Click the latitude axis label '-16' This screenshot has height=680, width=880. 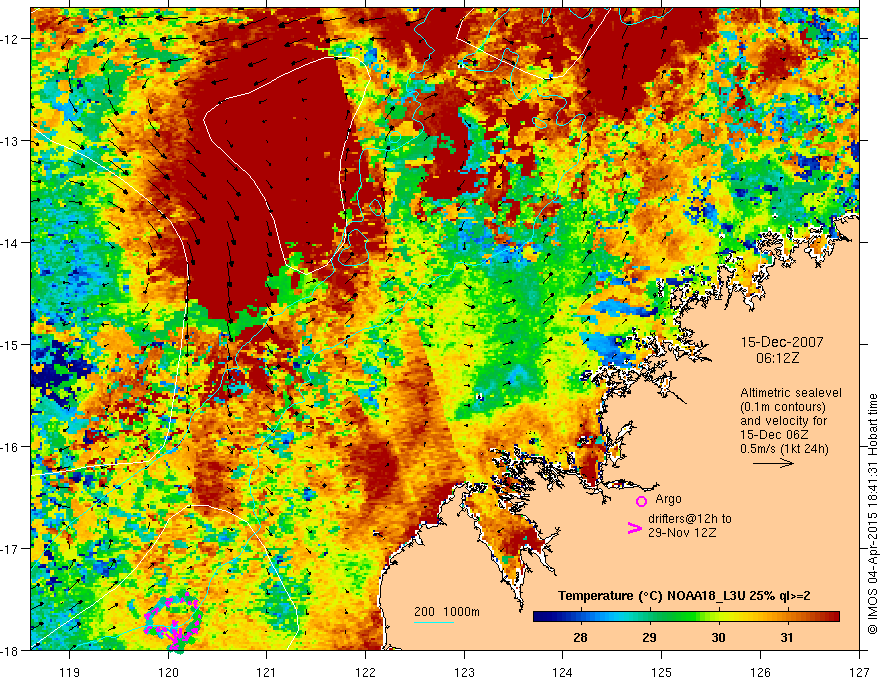[11, 447]
